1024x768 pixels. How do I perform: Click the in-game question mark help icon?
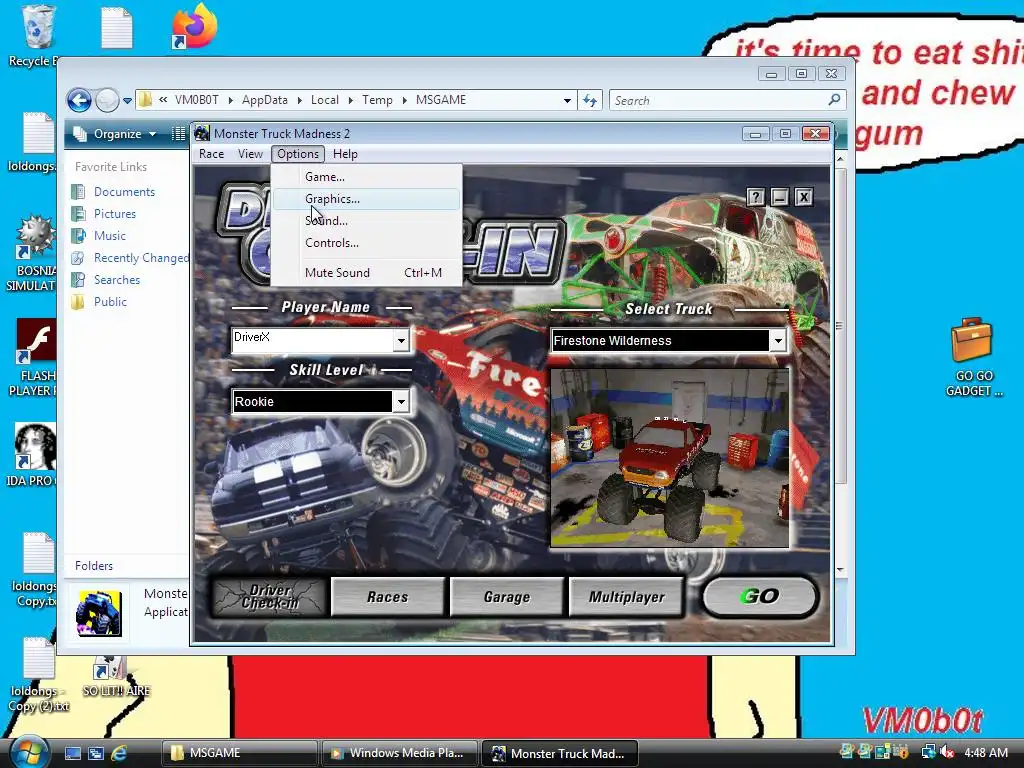pyautogui.click(x=756, y=197)
